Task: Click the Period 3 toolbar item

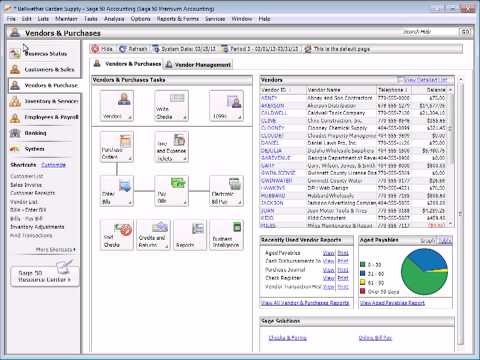Action: pos(260,49)
